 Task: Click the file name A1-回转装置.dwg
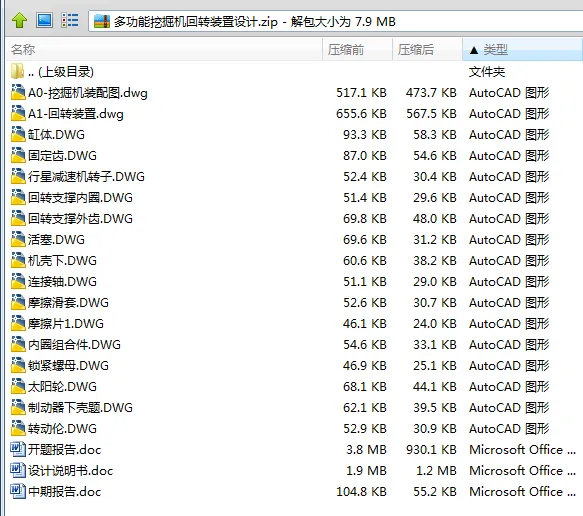point(76,114)
